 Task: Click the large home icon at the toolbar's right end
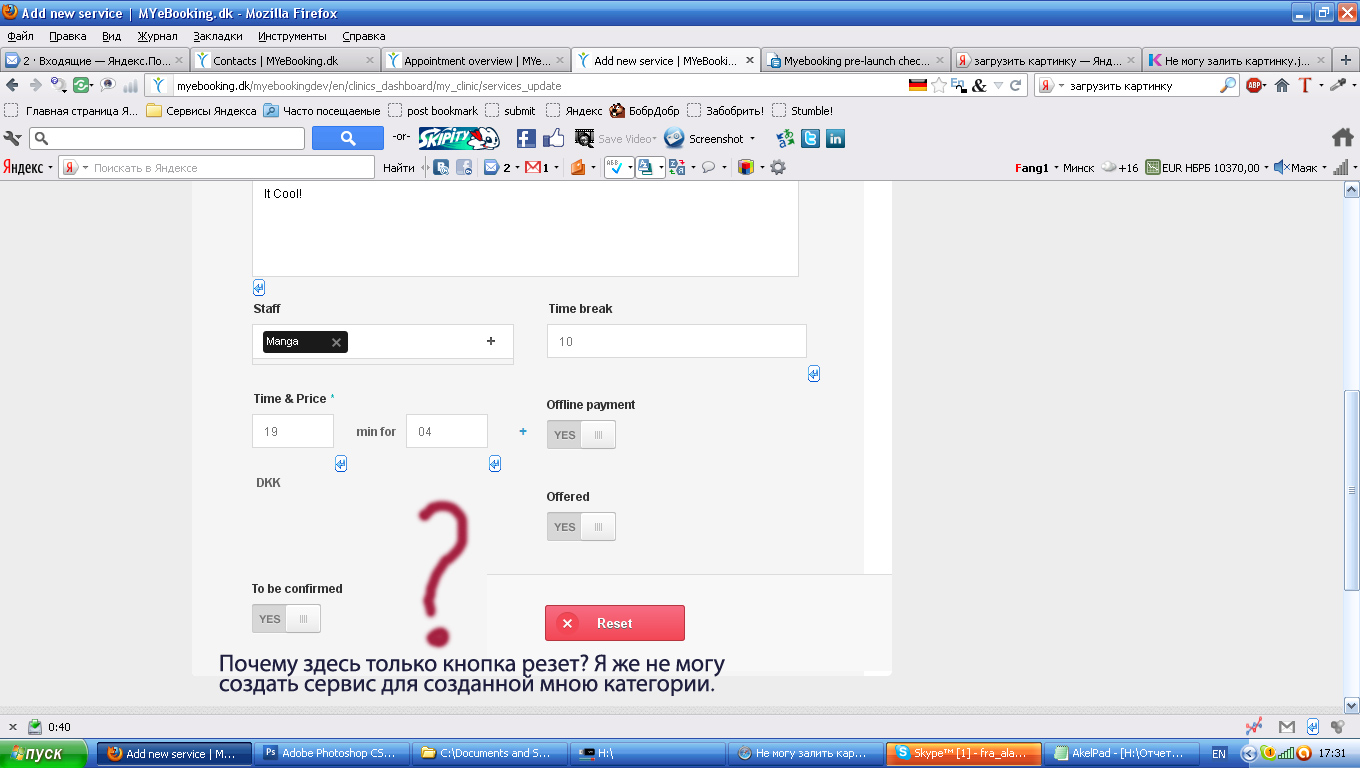point(1342,137)
